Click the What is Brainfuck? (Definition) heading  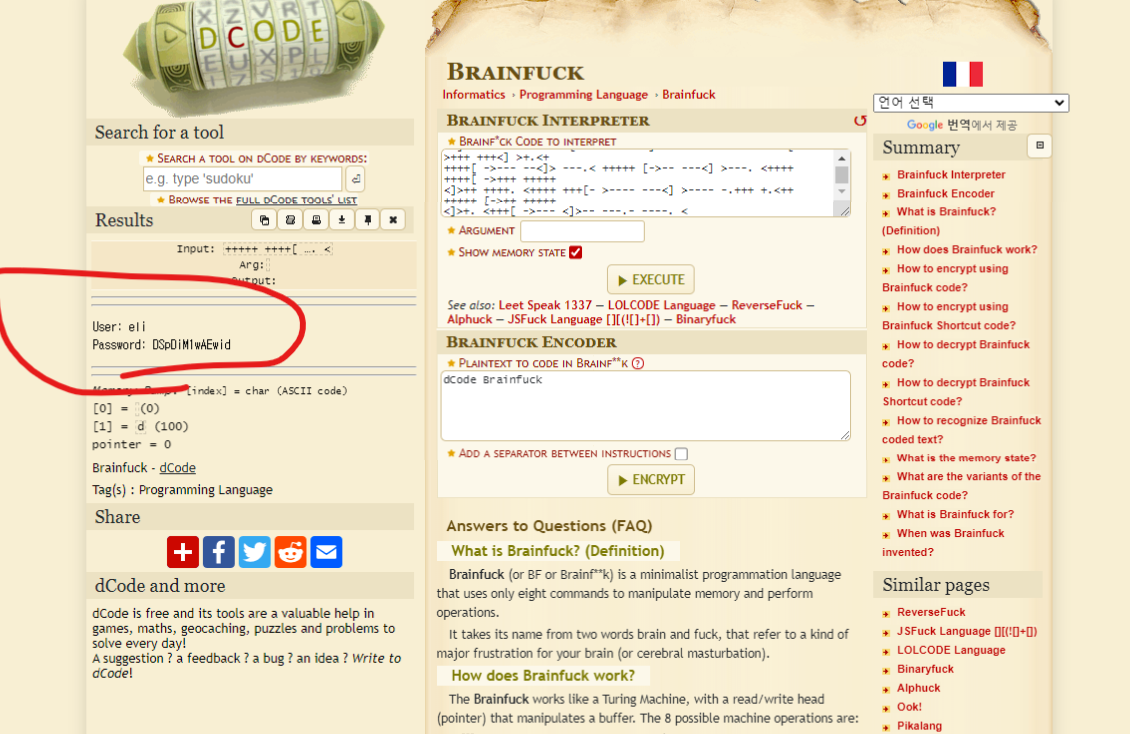[558, 551]
